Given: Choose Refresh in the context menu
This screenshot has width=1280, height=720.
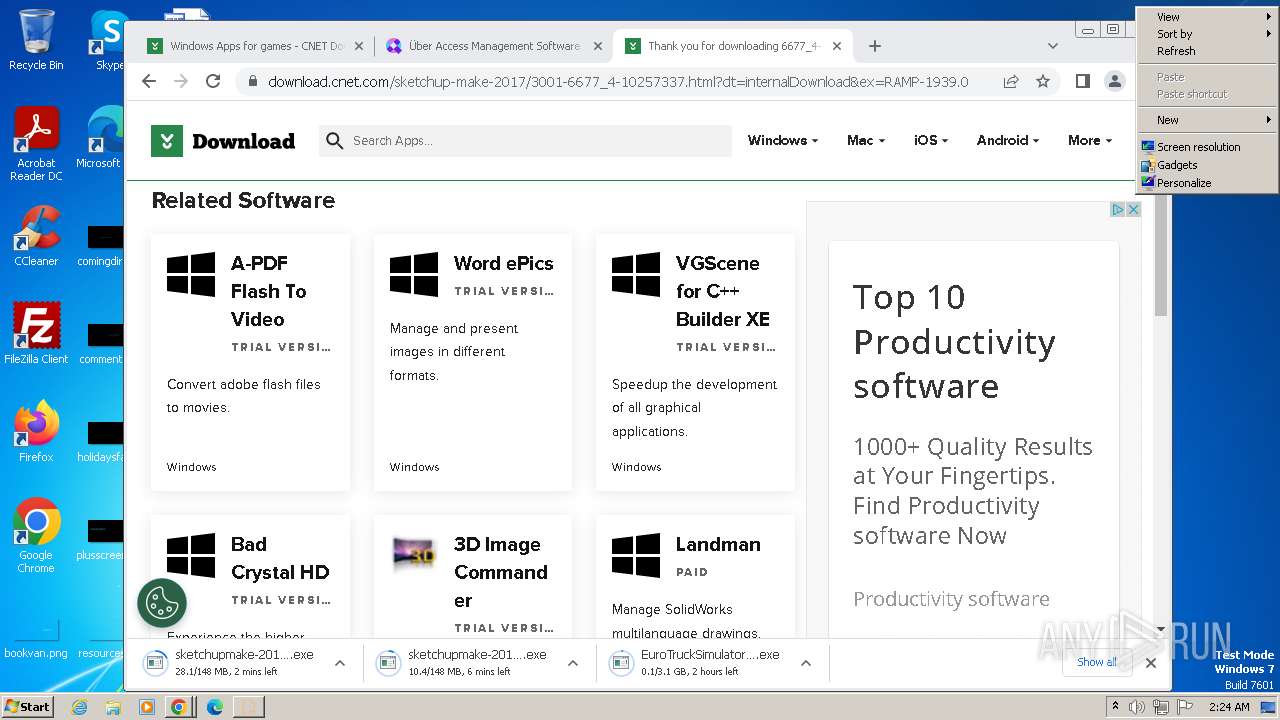Looking at the screenshot, I should [x=1207, y=51].
